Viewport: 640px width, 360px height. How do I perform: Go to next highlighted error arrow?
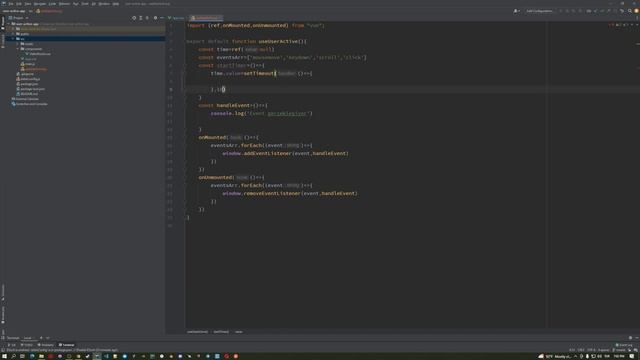point(636,25)
